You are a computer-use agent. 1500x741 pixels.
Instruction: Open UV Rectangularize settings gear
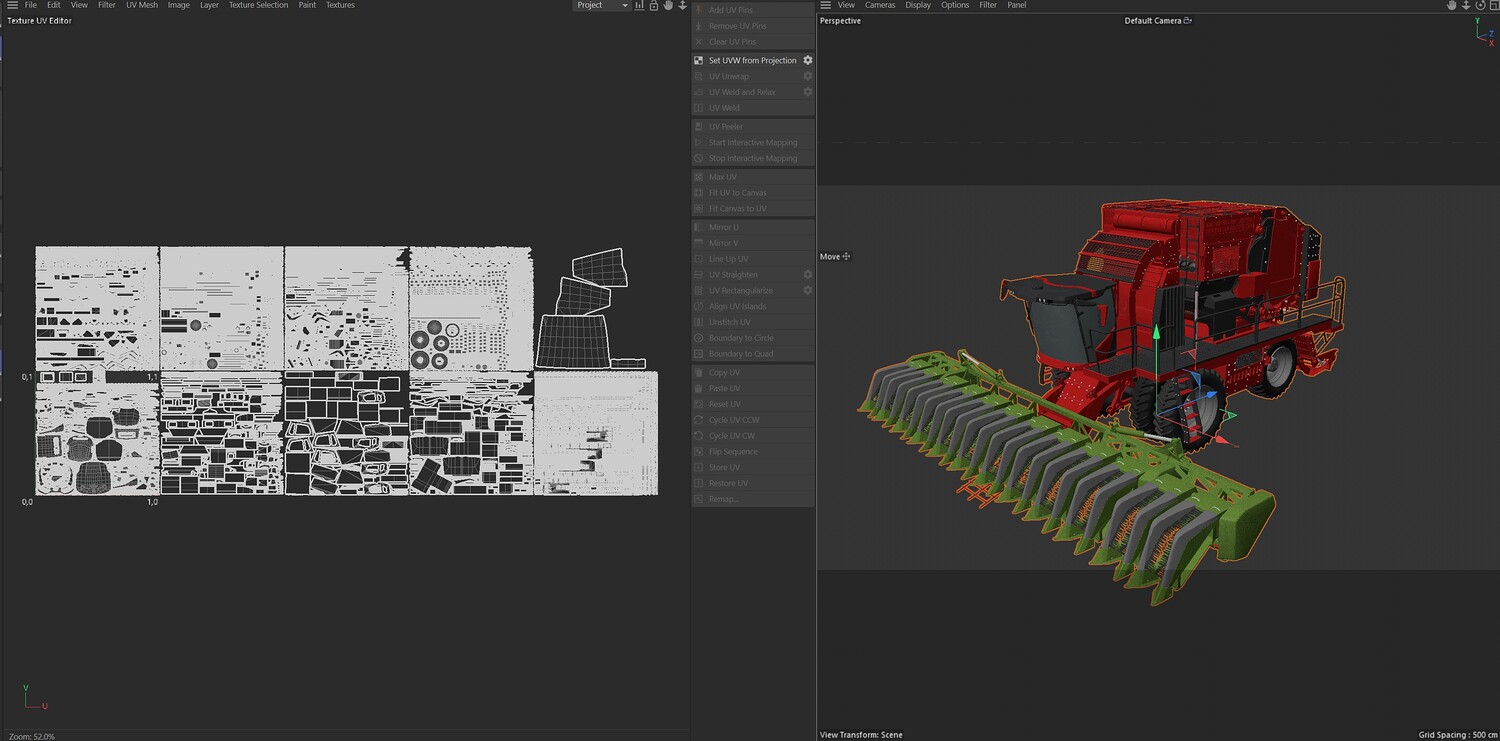tap(808, 291)
